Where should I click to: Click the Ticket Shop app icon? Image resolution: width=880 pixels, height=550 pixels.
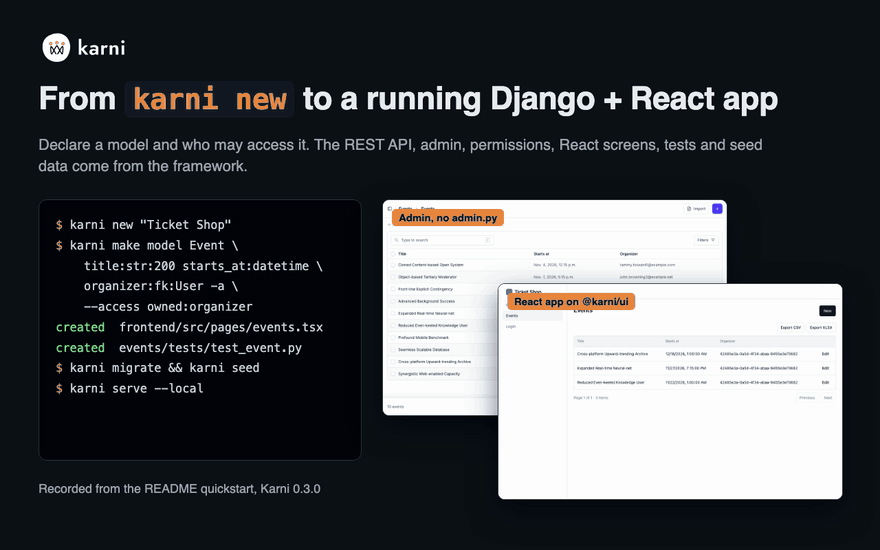pyautogui.click(x=509, y=292)
